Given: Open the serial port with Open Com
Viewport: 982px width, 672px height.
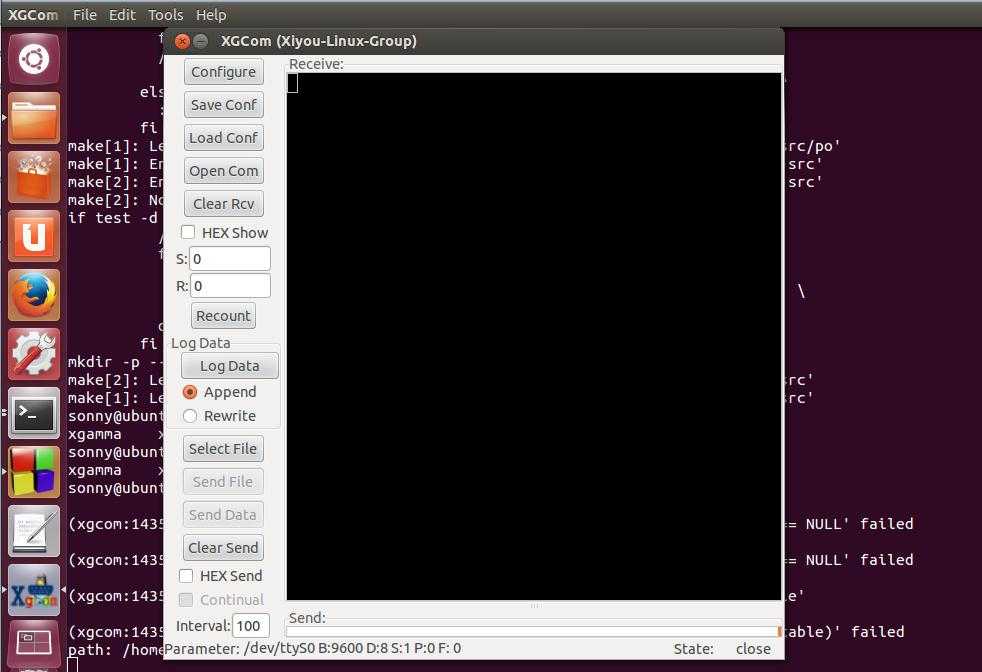Looking at the screenshot, I should click(224, 170).
